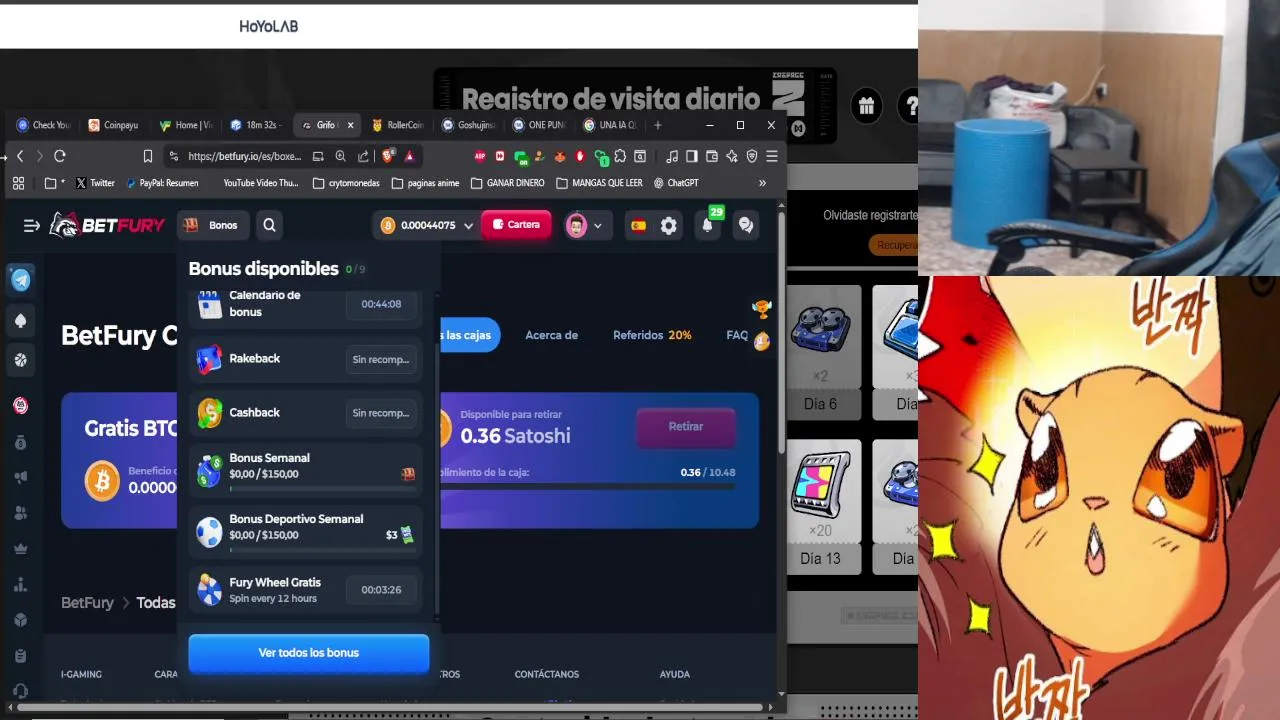The height and width of the screenshot is (720, 1280).
Task: Open the MANGAS QUE LEER bookmarks folder
Action: pyautogui.click(x=599, y=183)
